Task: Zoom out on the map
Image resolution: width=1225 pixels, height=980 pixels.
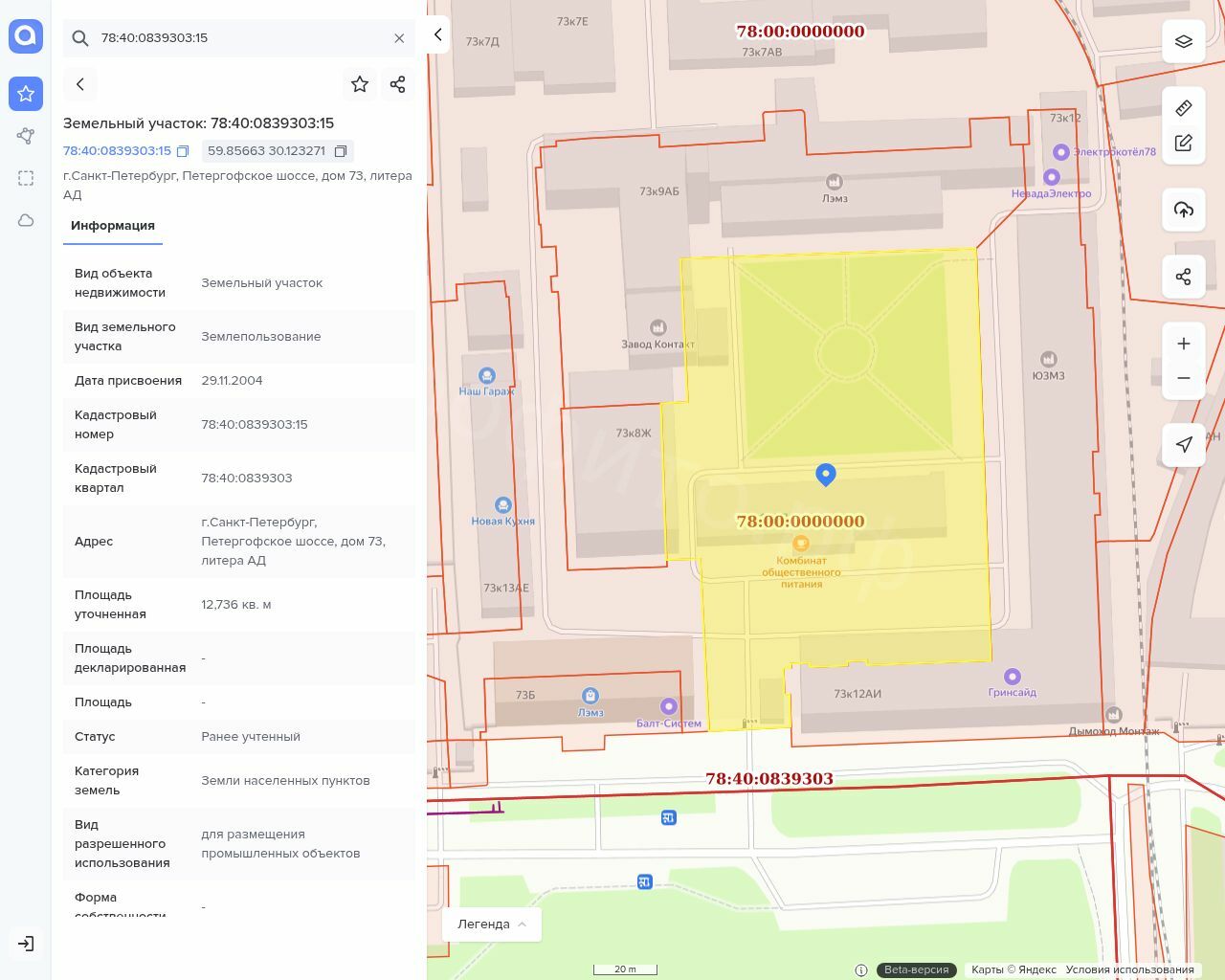Action: click(x=1184, y=378)
